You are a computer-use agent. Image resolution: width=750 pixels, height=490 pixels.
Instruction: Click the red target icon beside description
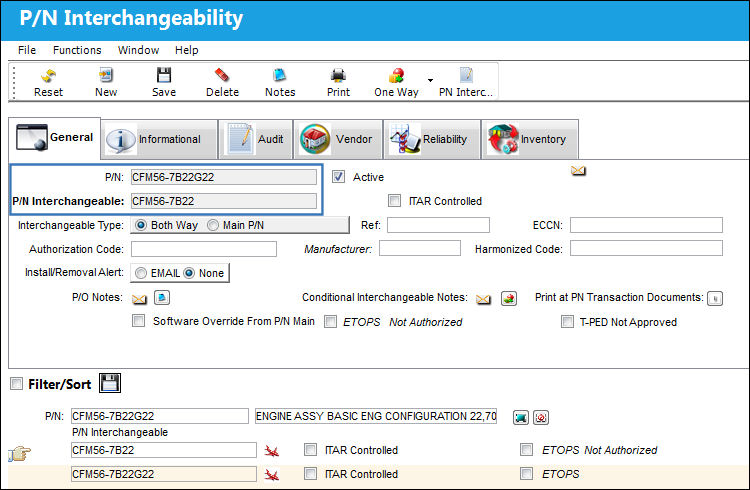541,417
